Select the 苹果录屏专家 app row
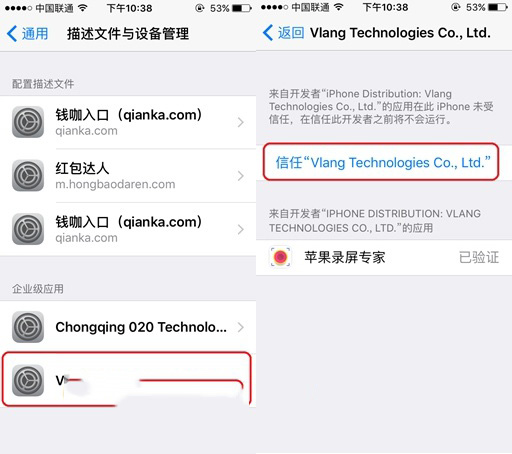This screenshot has height=454, width=512. point(384,257)
